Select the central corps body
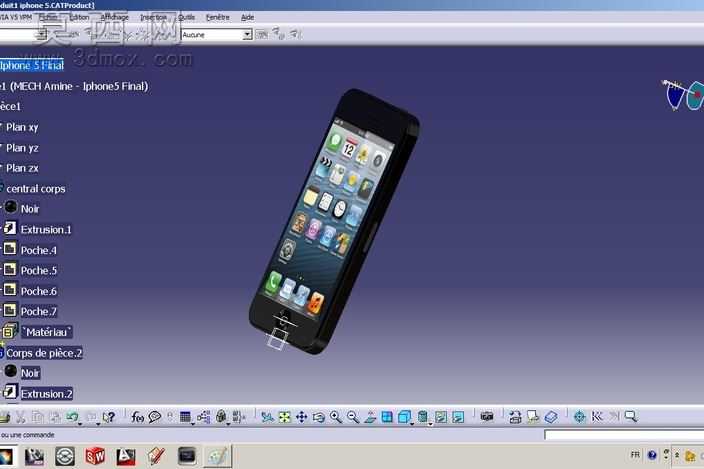This screenshot has height=469, width=704. 35,188
